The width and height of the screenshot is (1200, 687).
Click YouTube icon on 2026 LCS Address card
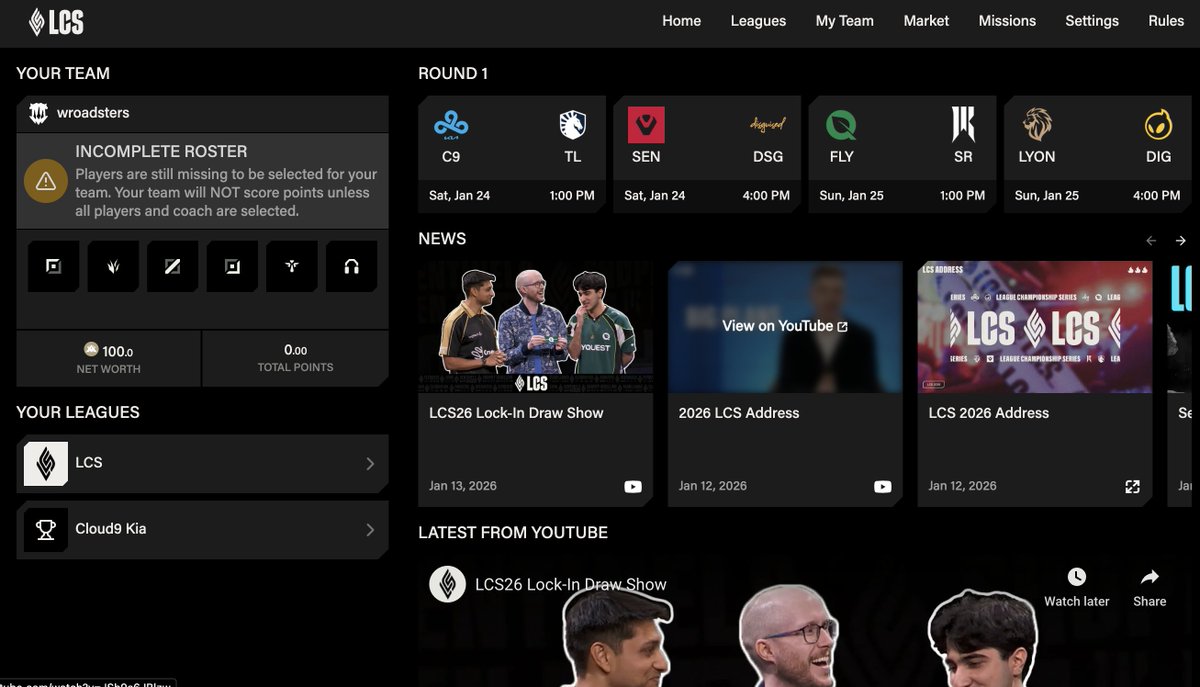(x=882, y=486)
